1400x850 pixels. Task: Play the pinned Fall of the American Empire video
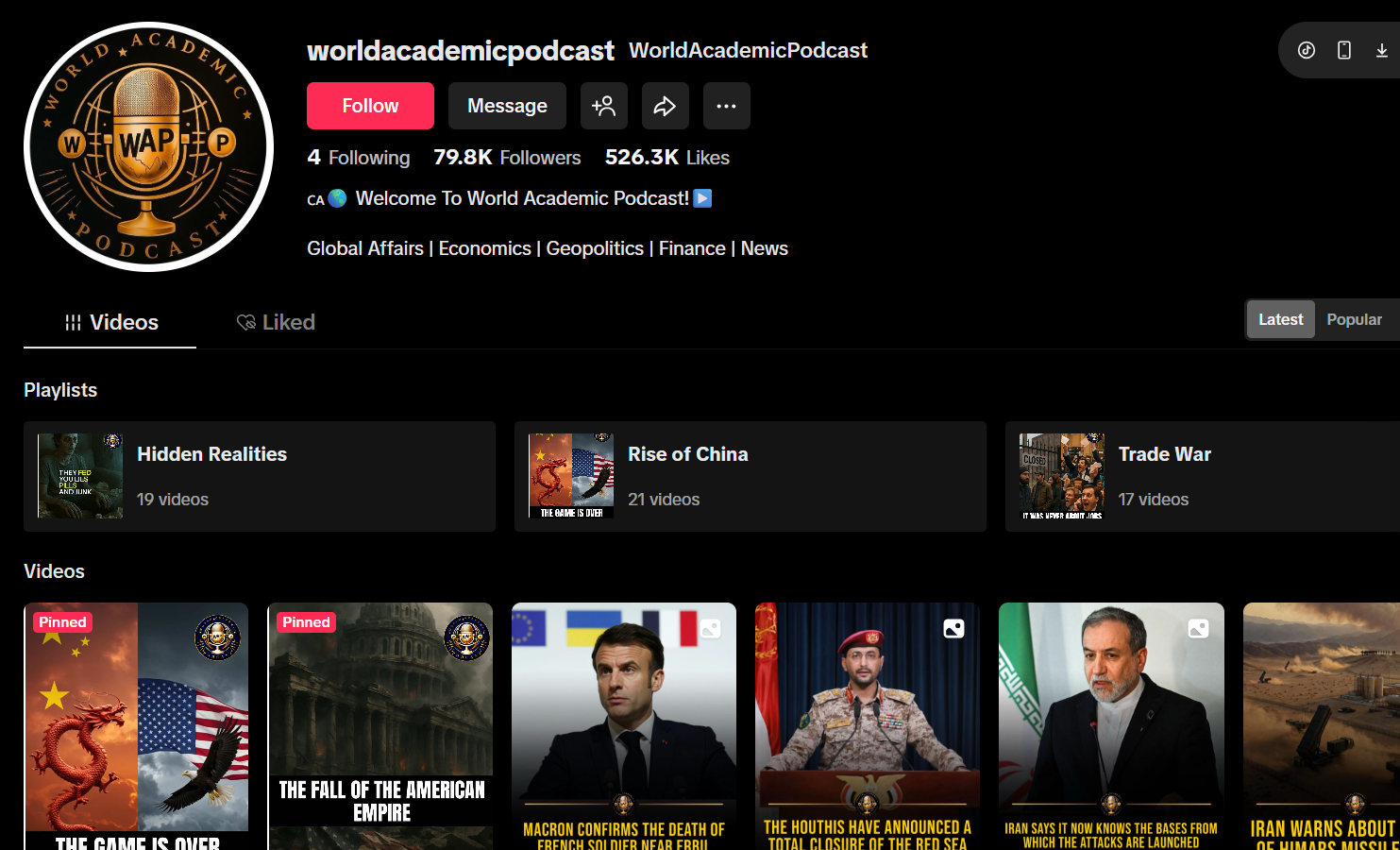[380, 725]
